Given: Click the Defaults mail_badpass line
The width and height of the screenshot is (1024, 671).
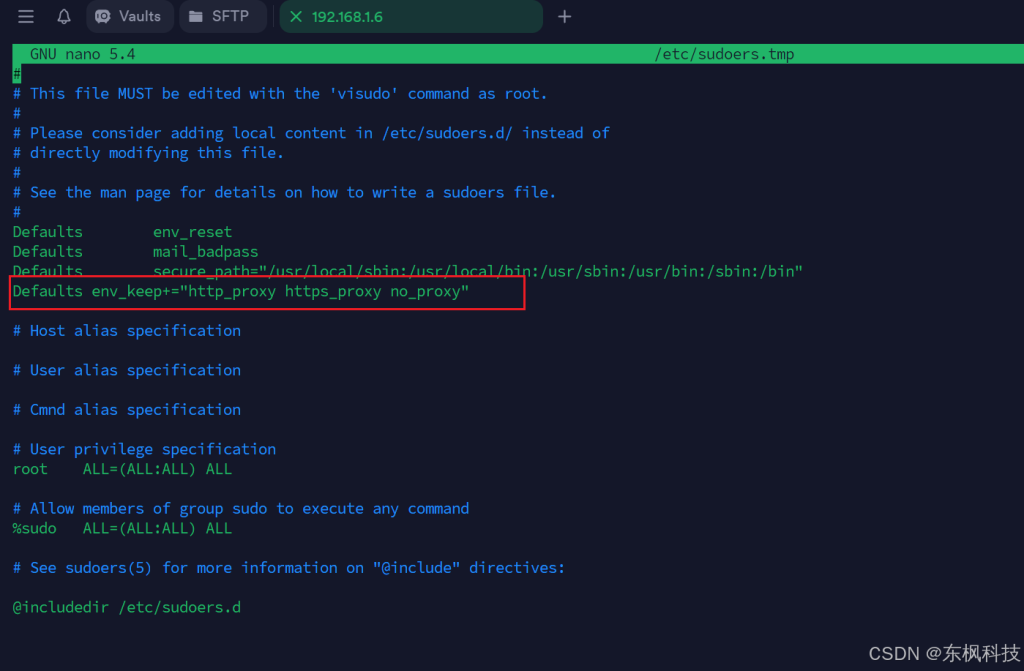Looking at the screenshot, I should click(x=135, y=252).
